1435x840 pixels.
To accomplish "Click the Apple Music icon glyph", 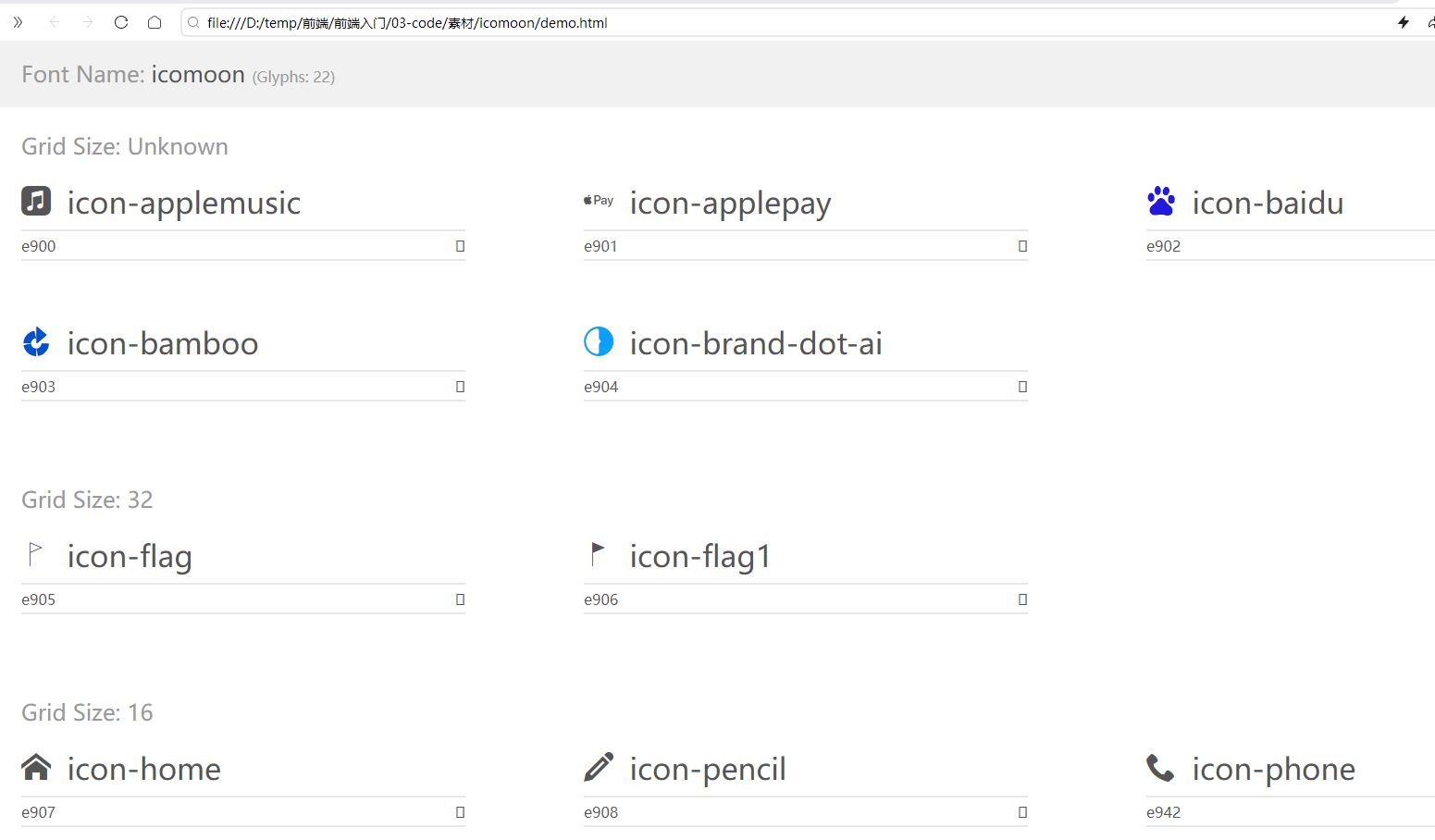I will (x=36, y=200).
